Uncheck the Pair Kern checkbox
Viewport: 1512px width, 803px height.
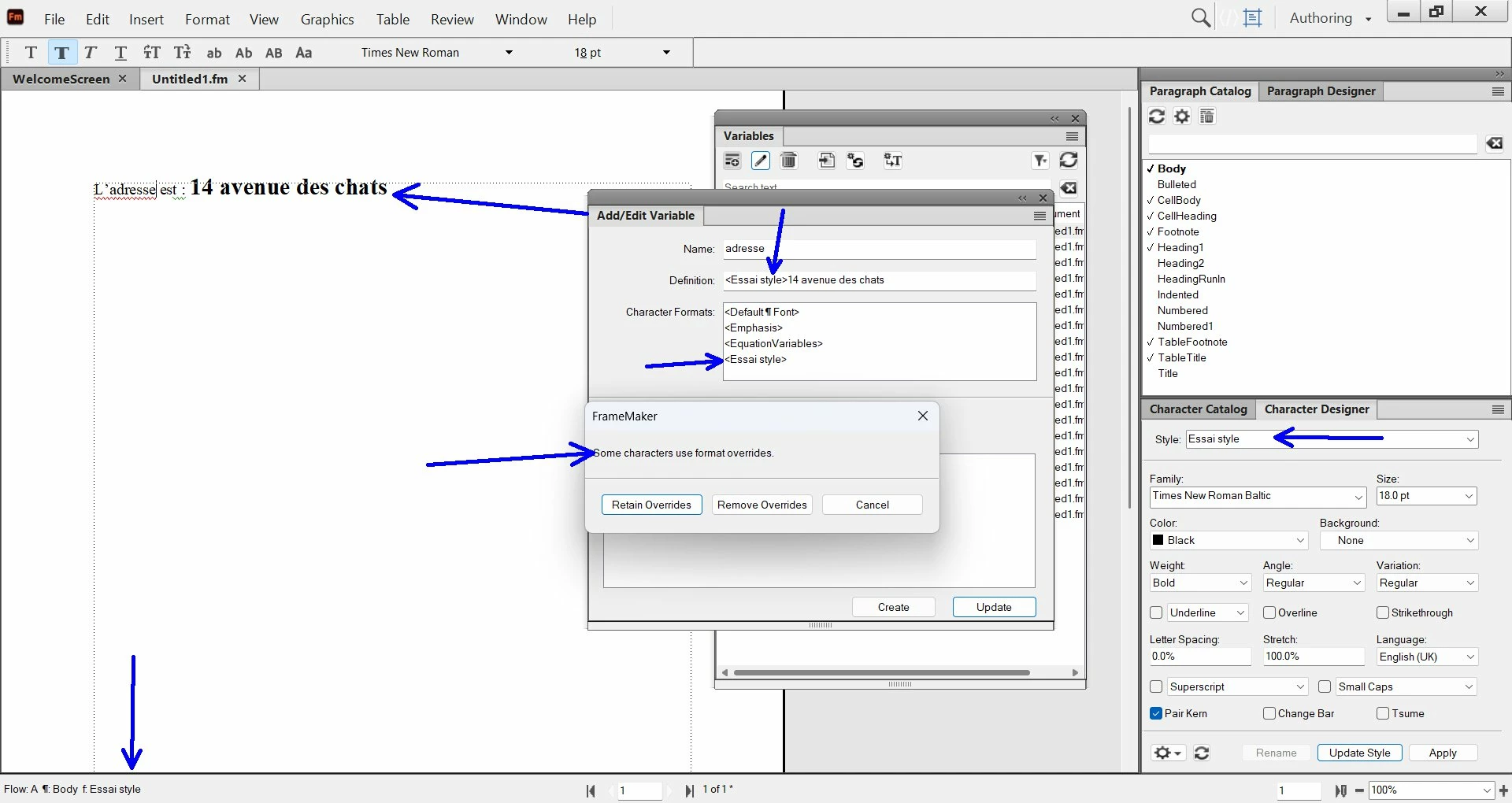pyautogui.click(x=1156, y=713)
